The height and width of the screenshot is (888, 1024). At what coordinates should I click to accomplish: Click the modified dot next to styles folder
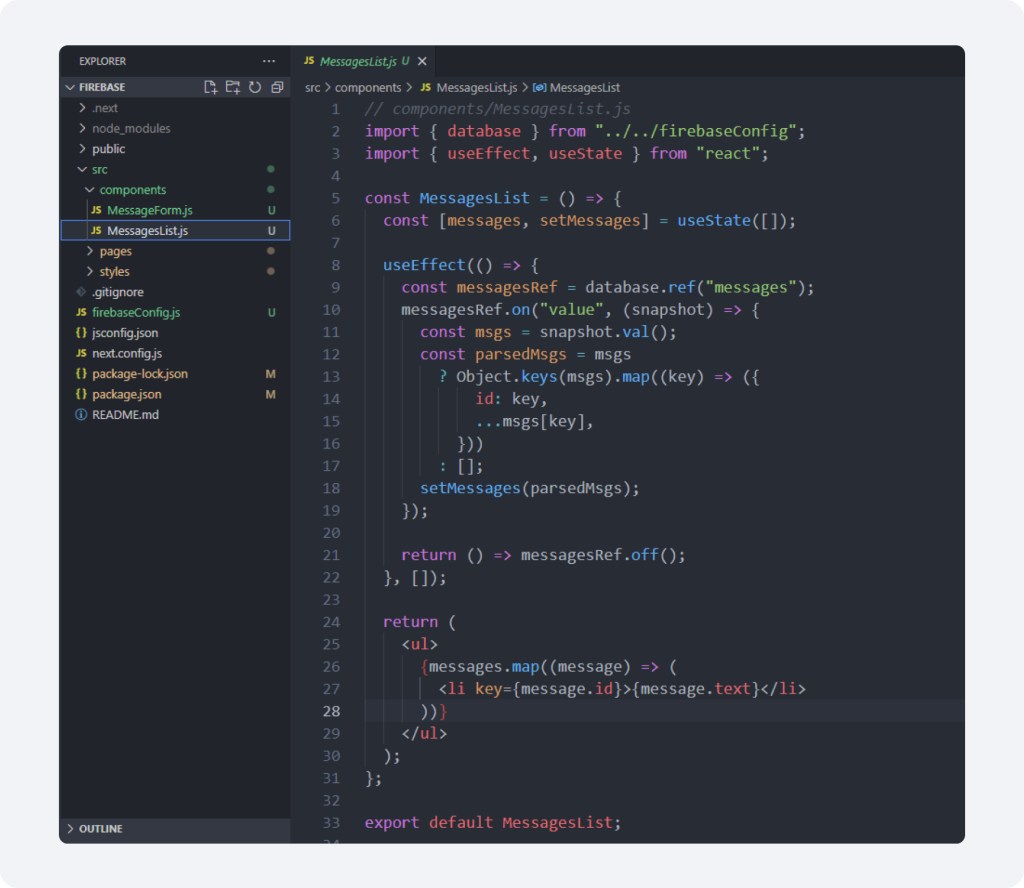(270, 271)
